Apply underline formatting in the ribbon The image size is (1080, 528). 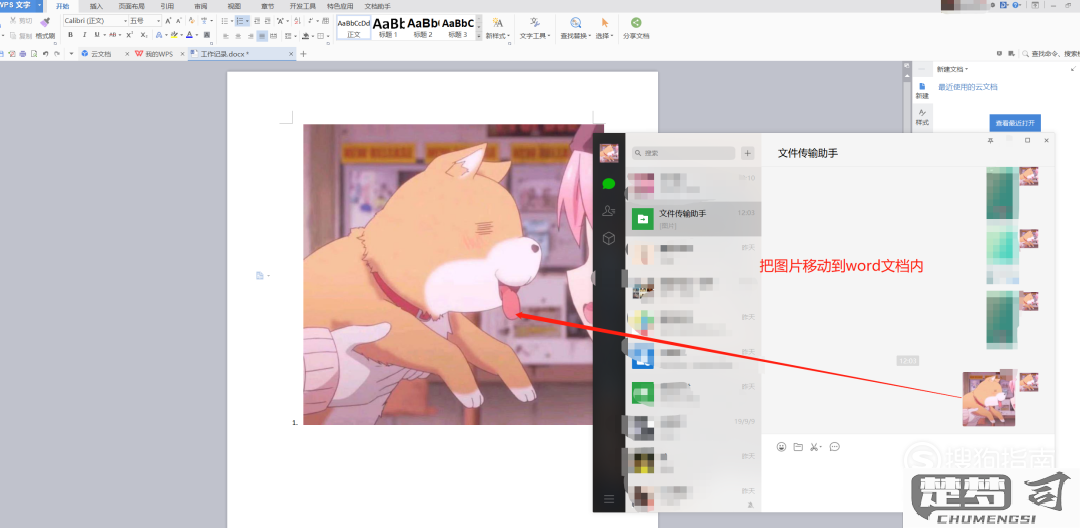point(96,35)
